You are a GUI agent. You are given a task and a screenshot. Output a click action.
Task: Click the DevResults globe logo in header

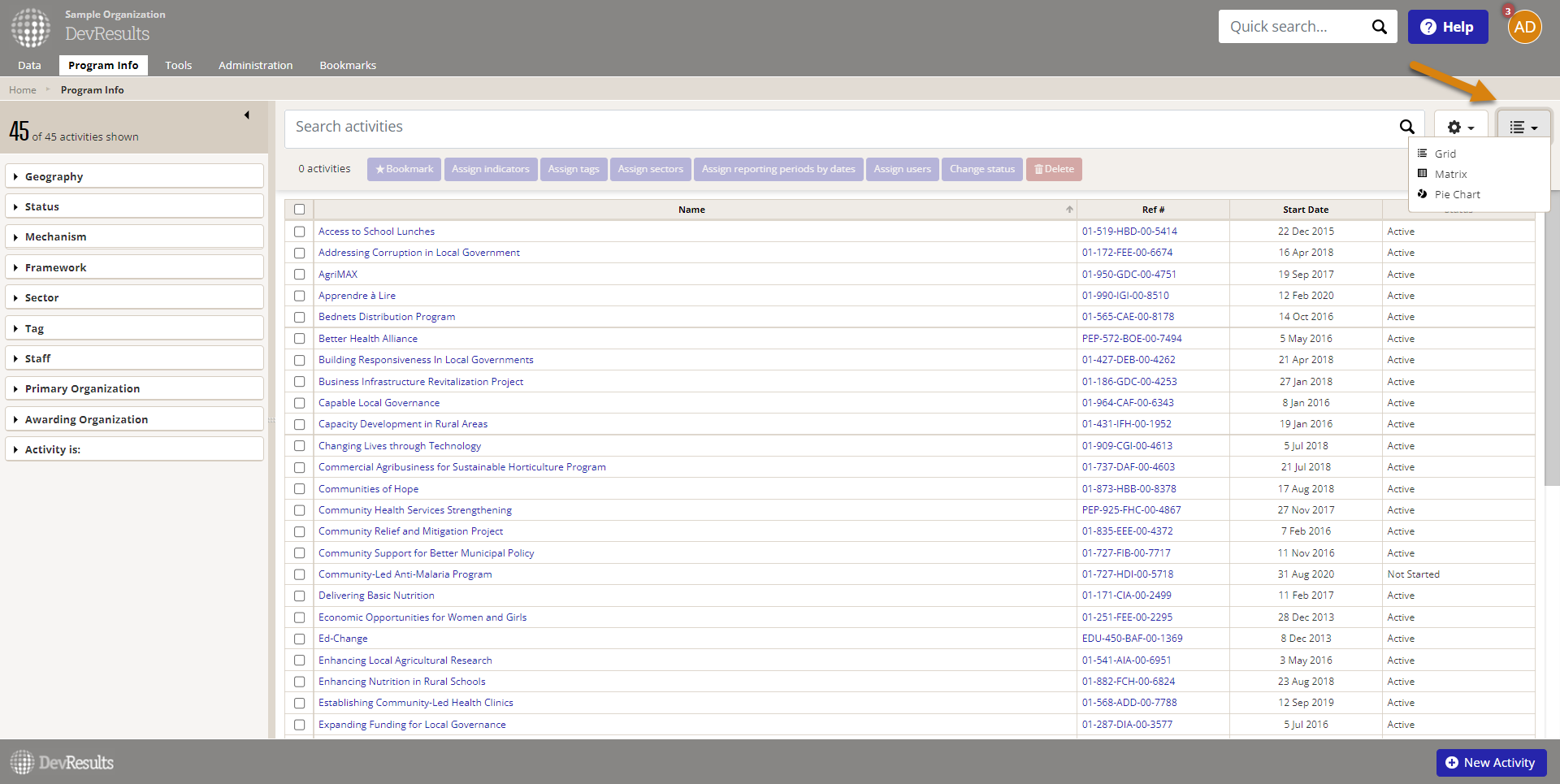[x=31, y=28]
